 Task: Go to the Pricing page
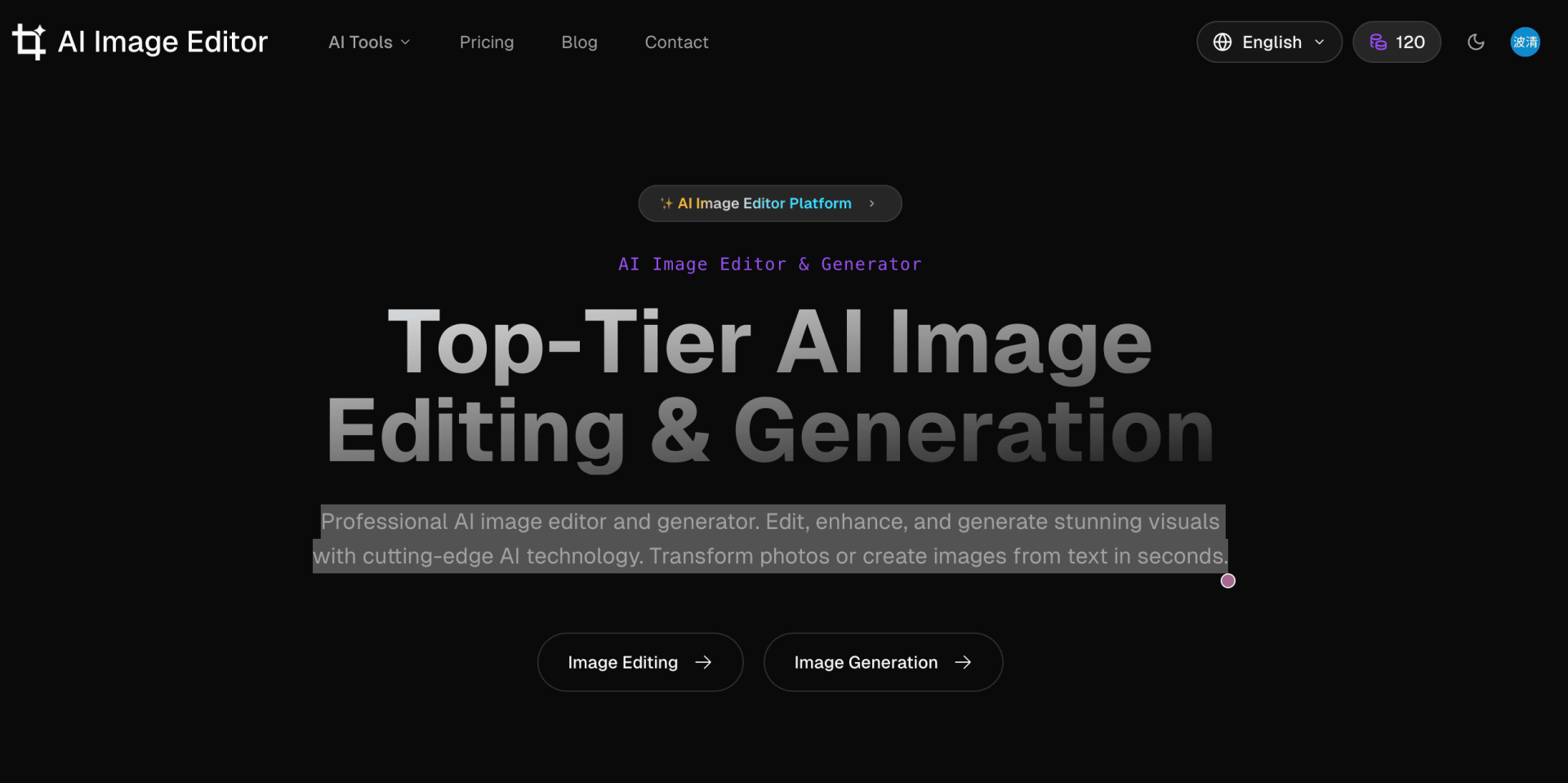(x=487, y=42)
